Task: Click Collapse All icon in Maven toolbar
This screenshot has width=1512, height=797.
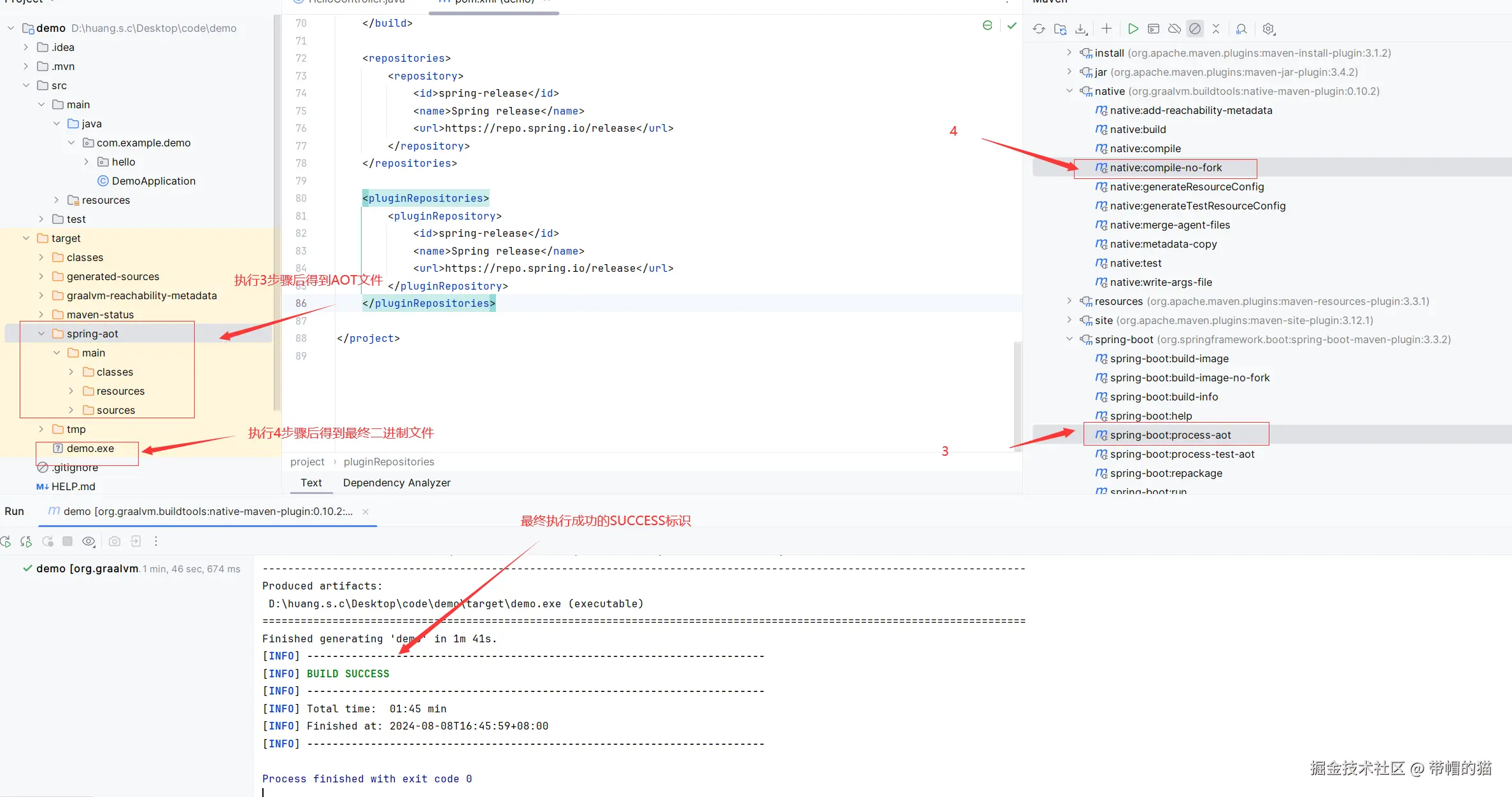Action: 1216,29
